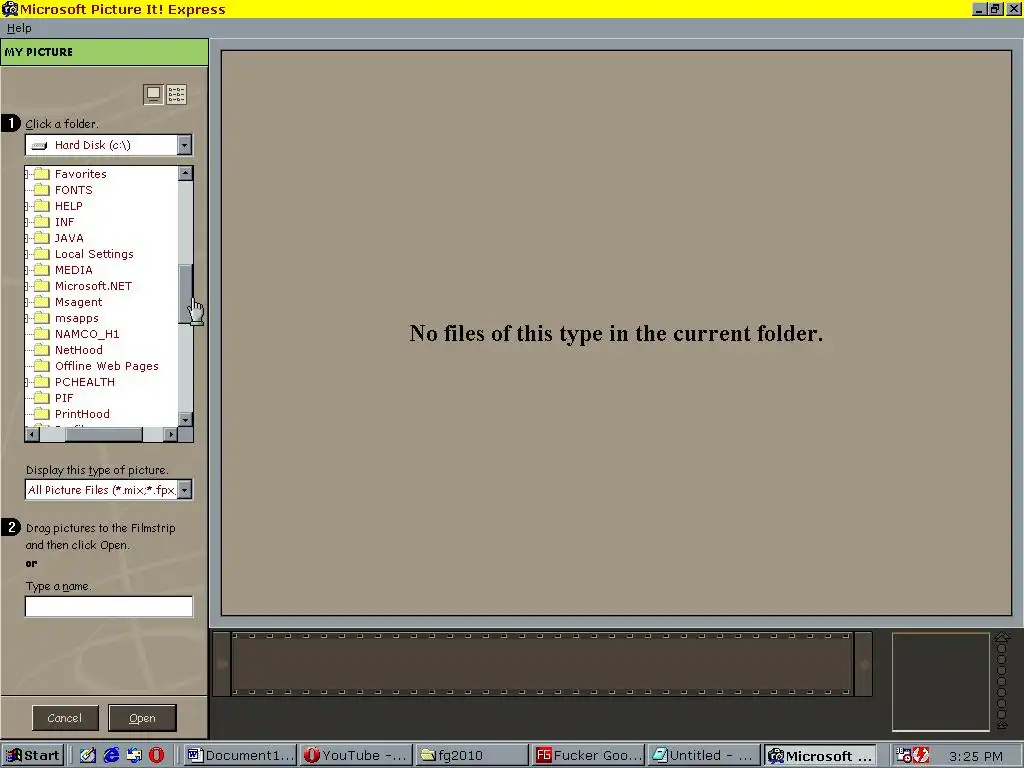Screen dimensions: 1024x768
Task: Click the filmstrip right scroll arrow
Action: point(863,664)
